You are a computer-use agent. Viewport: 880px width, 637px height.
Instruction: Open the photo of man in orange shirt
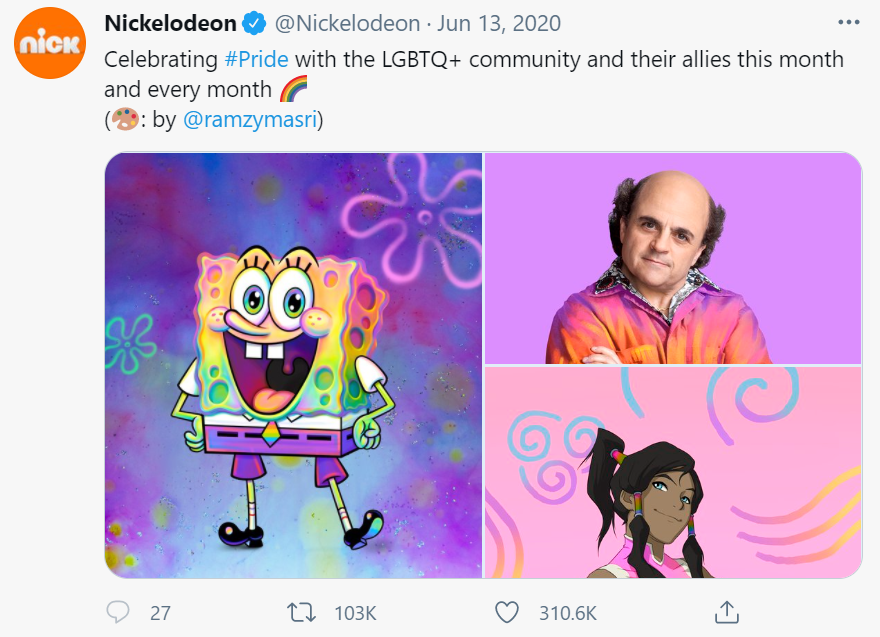pos(673,258)
